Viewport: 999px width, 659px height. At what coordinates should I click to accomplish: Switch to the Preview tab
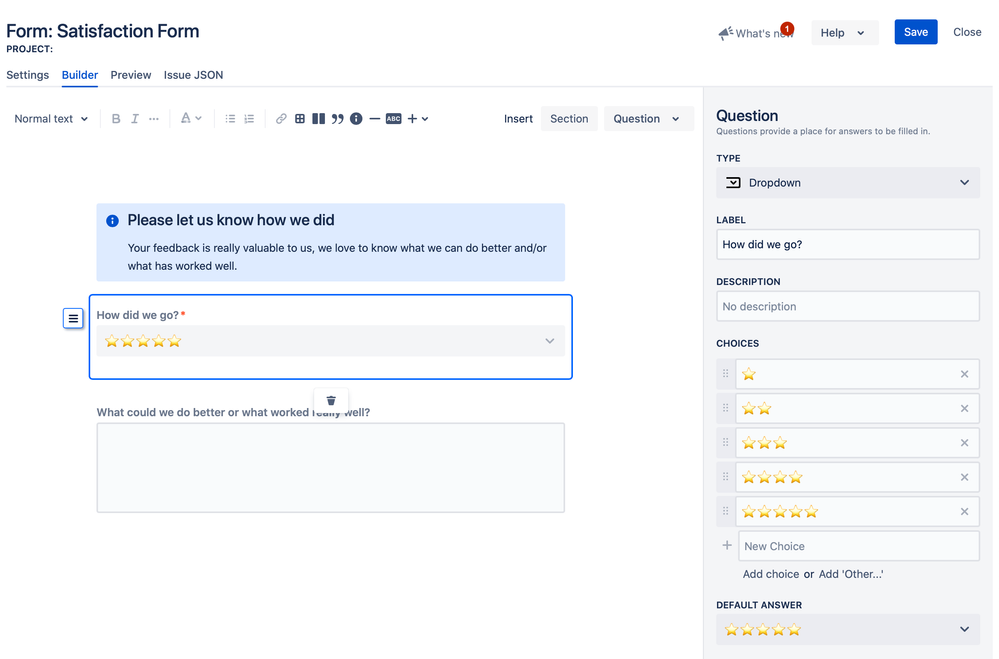click(130, 75)
